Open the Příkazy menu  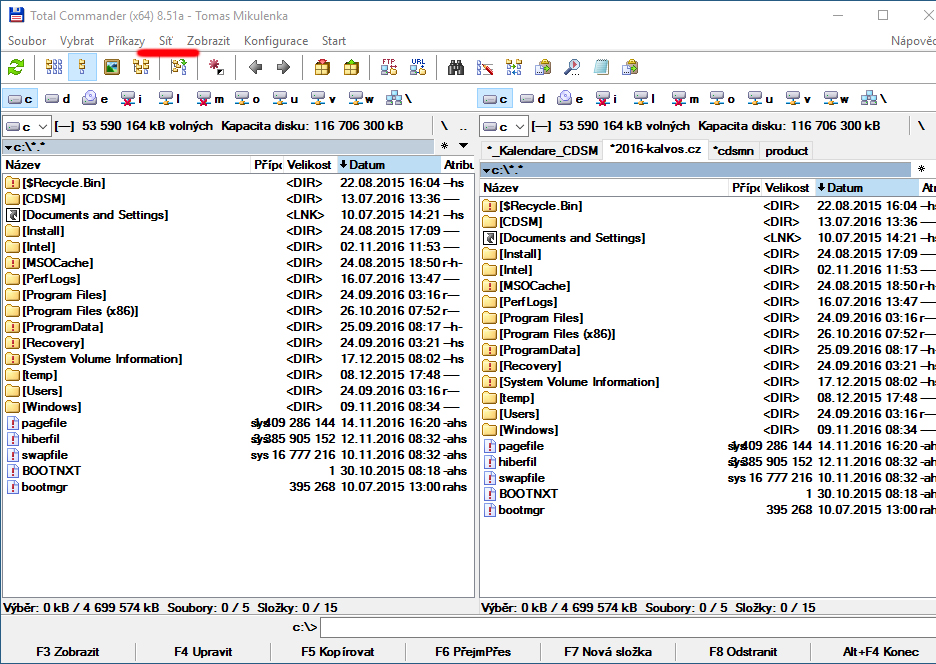tap(126, 41)
